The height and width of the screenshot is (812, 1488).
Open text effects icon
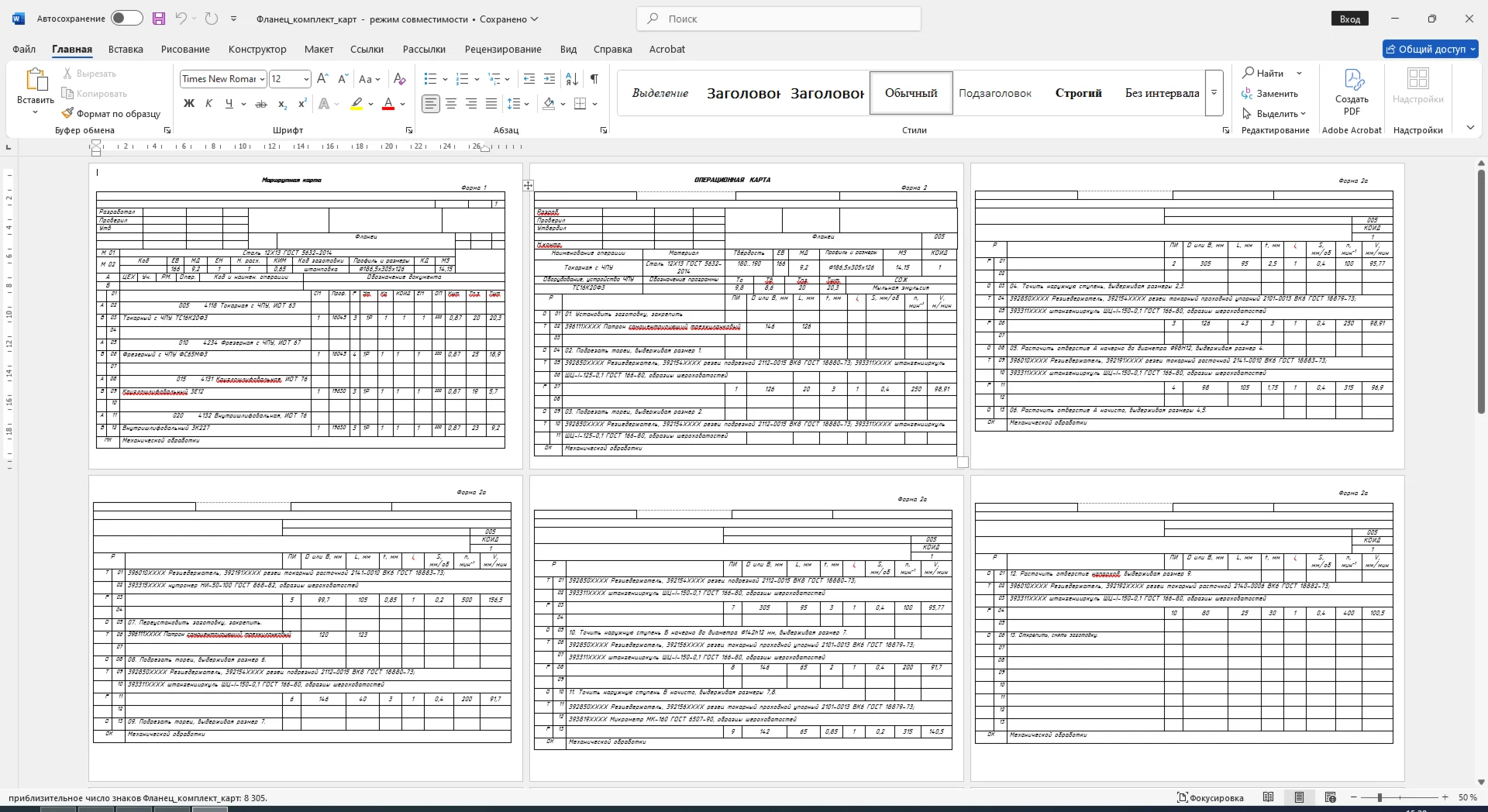tap(324, 104)
